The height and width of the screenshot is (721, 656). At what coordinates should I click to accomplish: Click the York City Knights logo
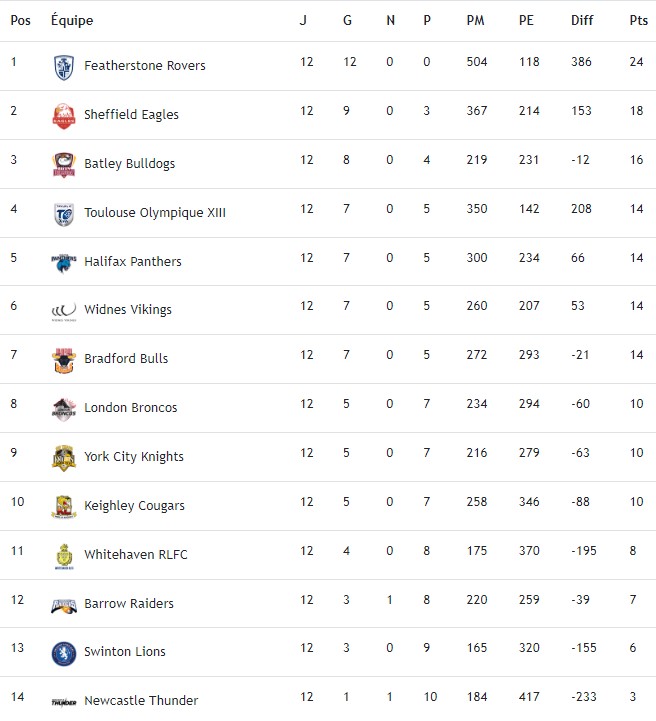[64, 458]
